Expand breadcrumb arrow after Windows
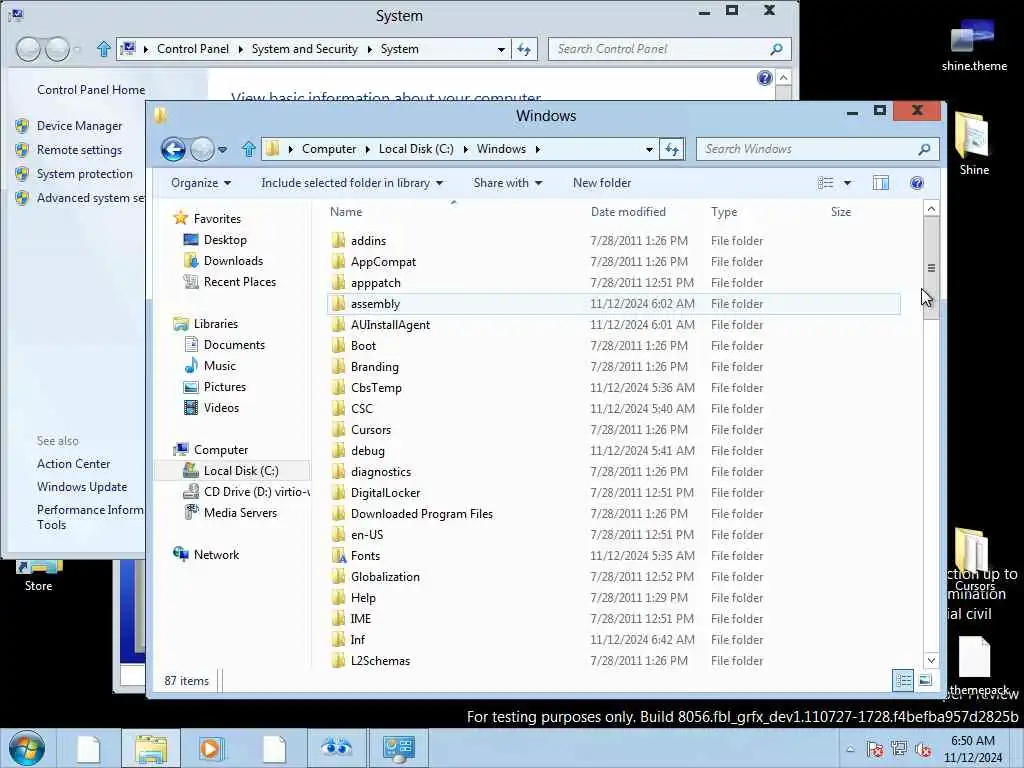This screenshot has width=1024, height=768. click(537, 150)
